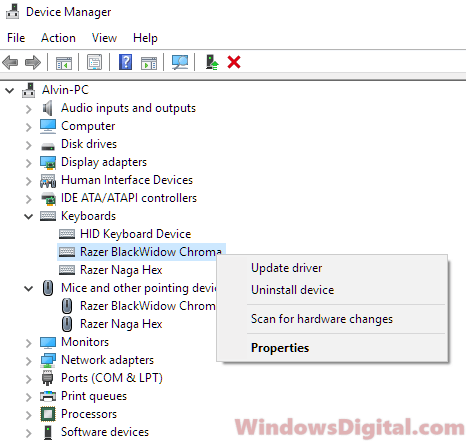Expand the Processors arrow
This screenshot has width=466, height=442.
[29, 415]
